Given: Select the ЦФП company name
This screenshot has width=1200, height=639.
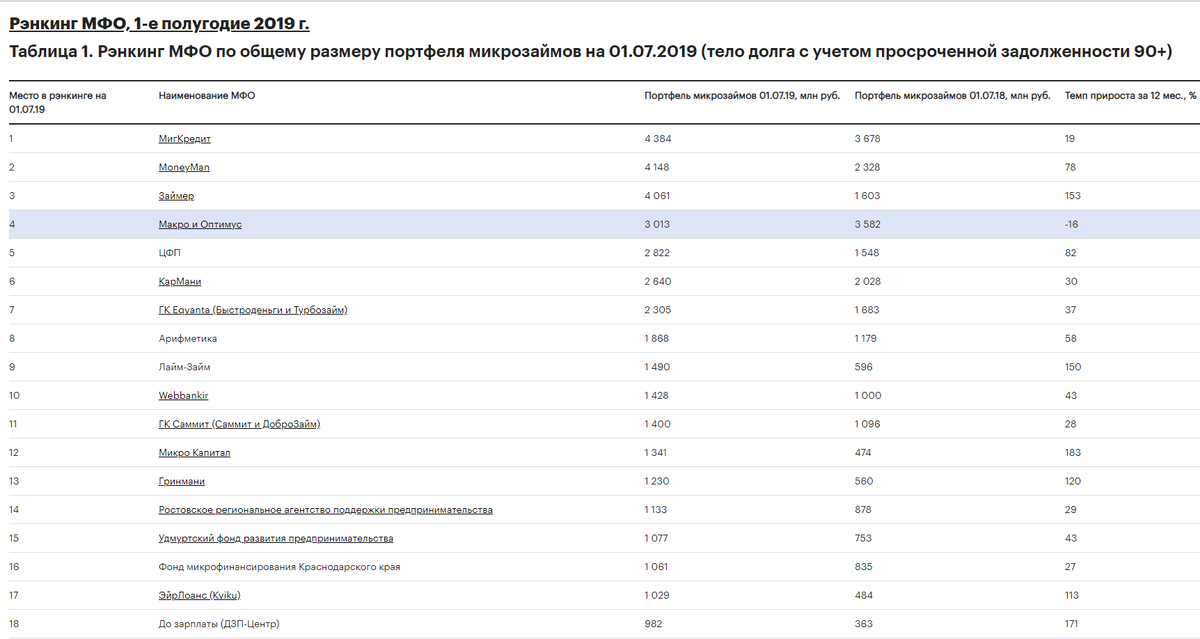Looking at the screenshot, I should point(170,253).
